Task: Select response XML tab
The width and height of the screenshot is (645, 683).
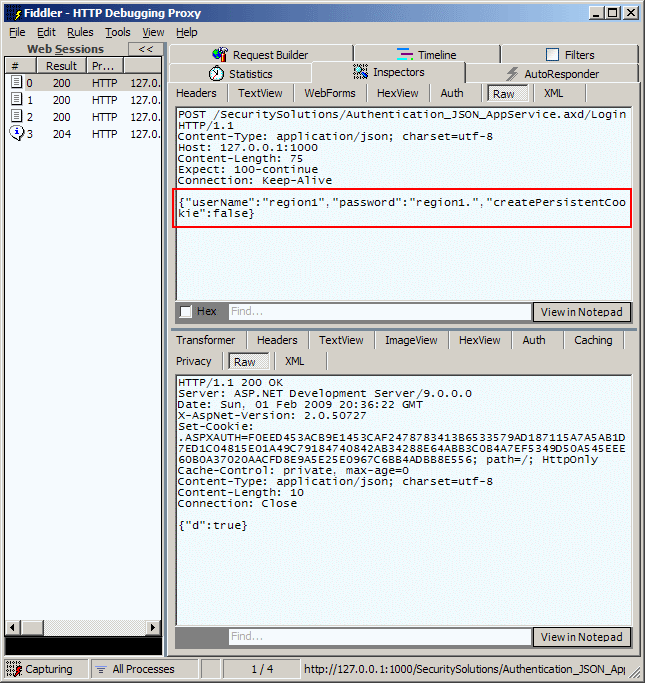Action: (x=295, y=361)
